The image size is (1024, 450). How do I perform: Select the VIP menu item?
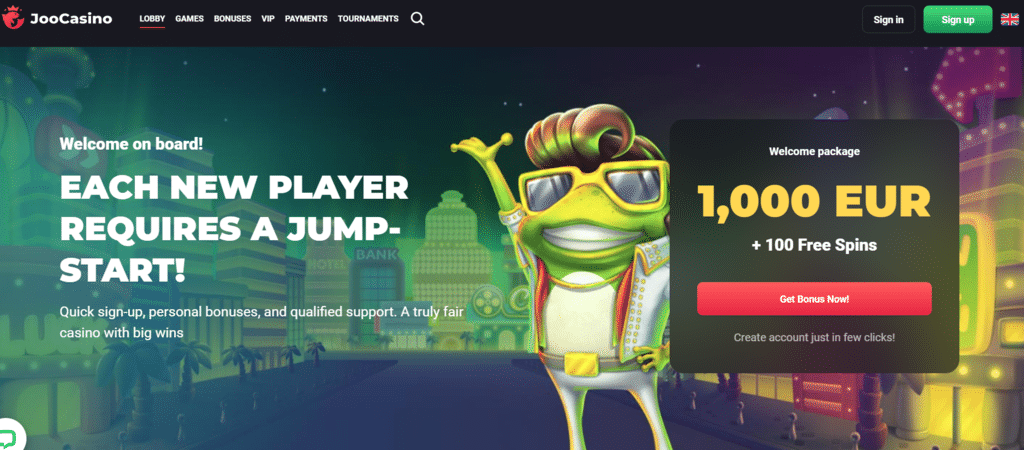pyautogui.click(x=268, y=19)
